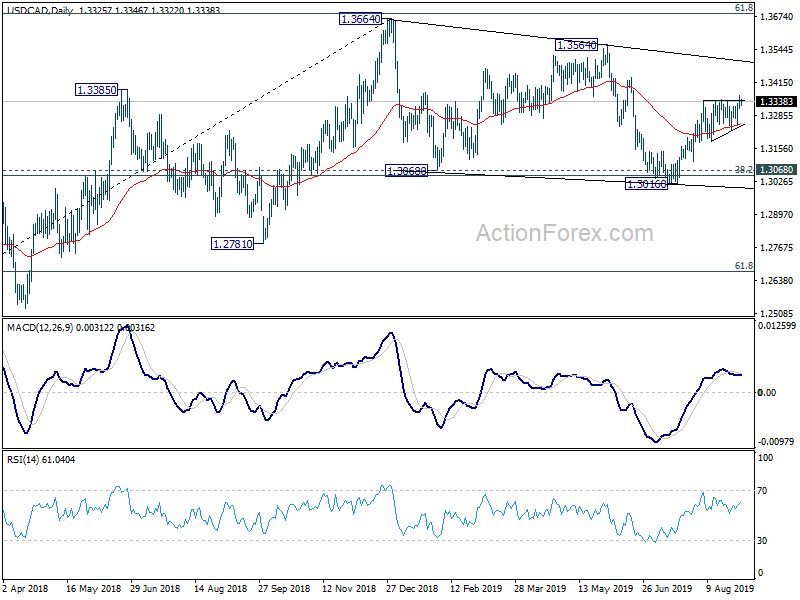Click the 1.27810 price label
Viewport: 800px width, 600px height.
point(233,244)
